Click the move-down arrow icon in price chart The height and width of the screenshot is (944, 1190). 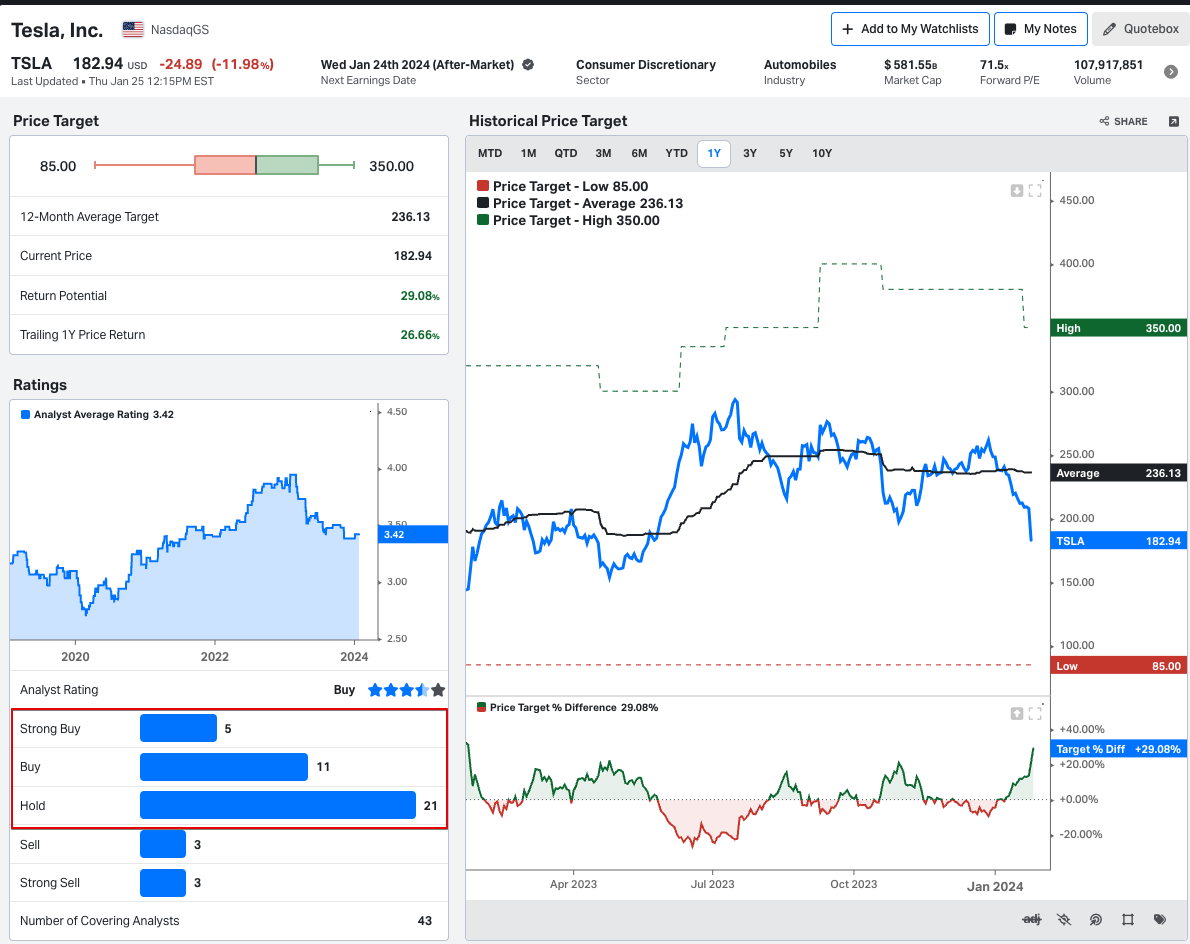tap(1017, 190)
